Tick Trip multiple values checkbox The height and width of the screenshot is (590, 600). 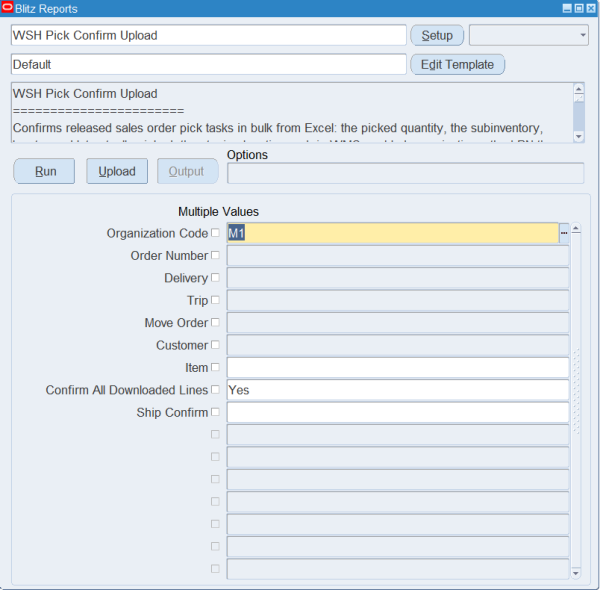[215, 300]
